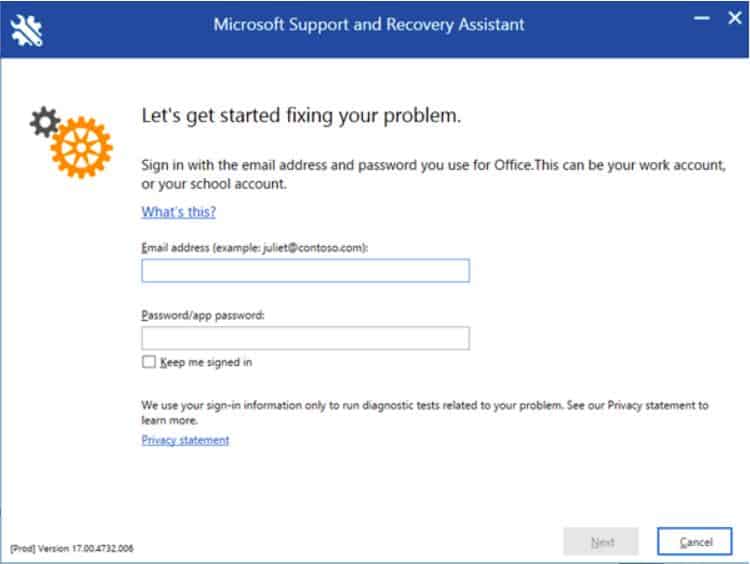The height and width of the screenshot is (564, 750).
Task: Click the sign-in instructions paragraph
Action: 433,174
